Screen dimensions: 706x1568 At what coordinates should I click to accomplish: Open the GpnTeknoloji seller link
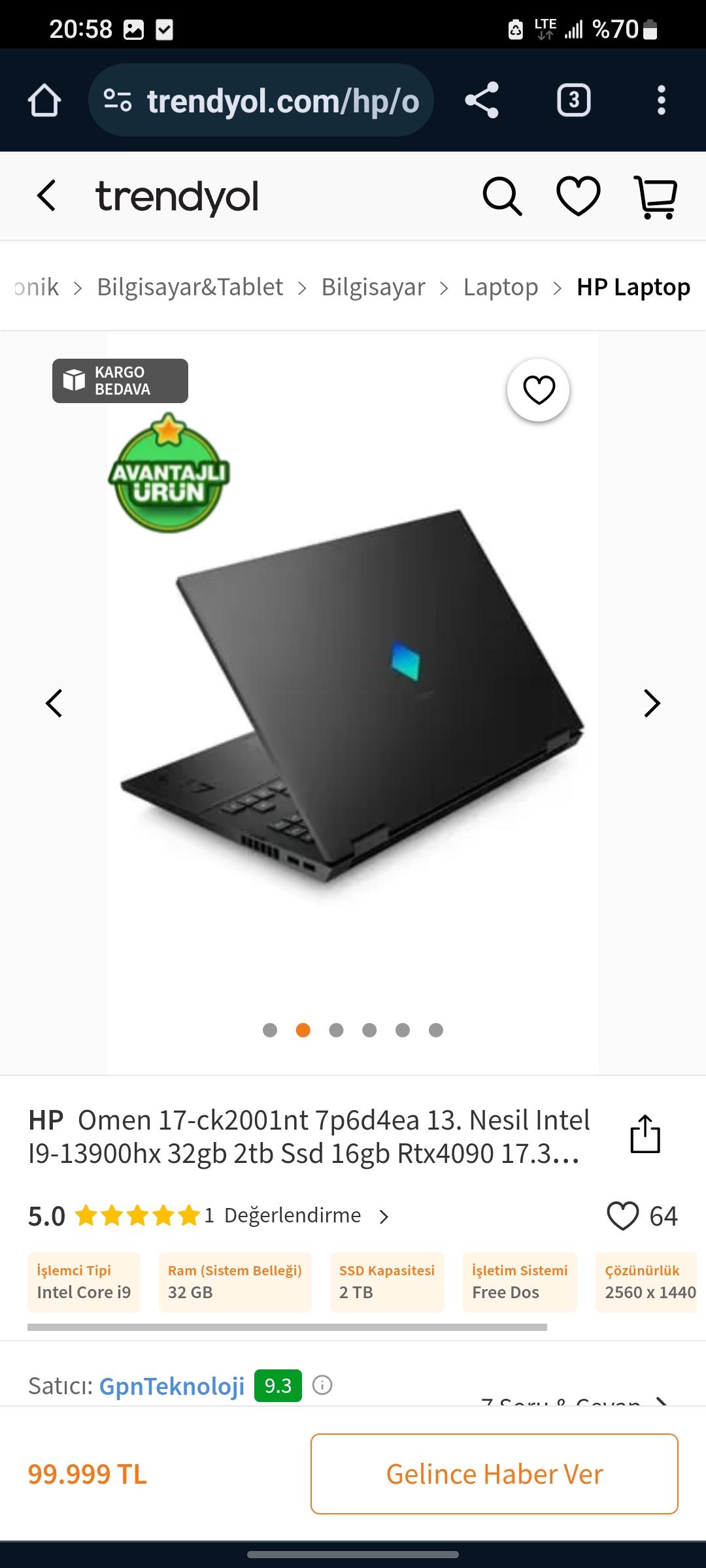point(172,1386)
